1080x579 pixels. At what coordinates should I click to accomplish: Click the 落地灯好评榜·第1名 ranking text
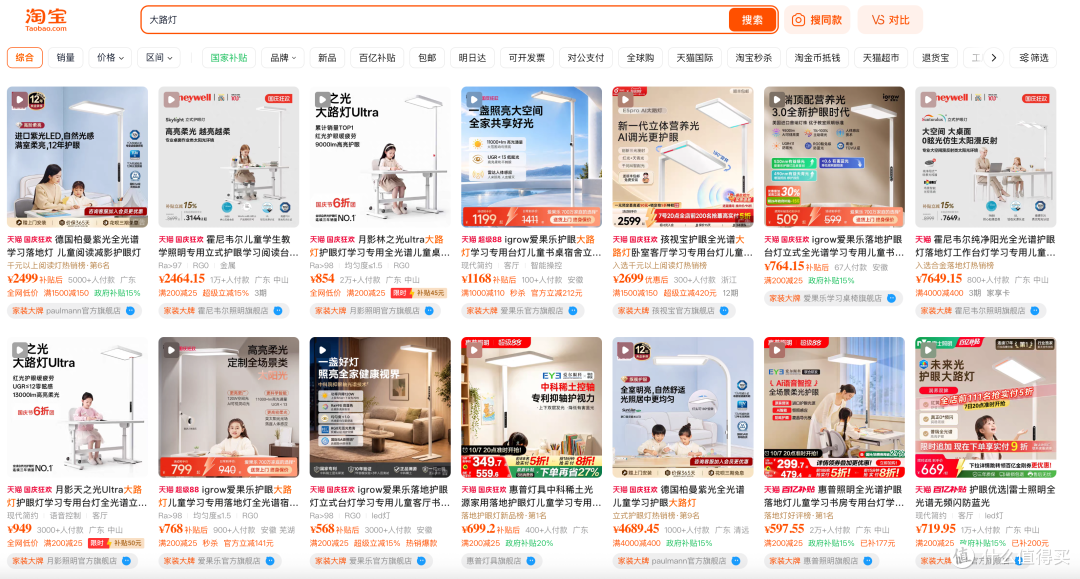(798, 516)
